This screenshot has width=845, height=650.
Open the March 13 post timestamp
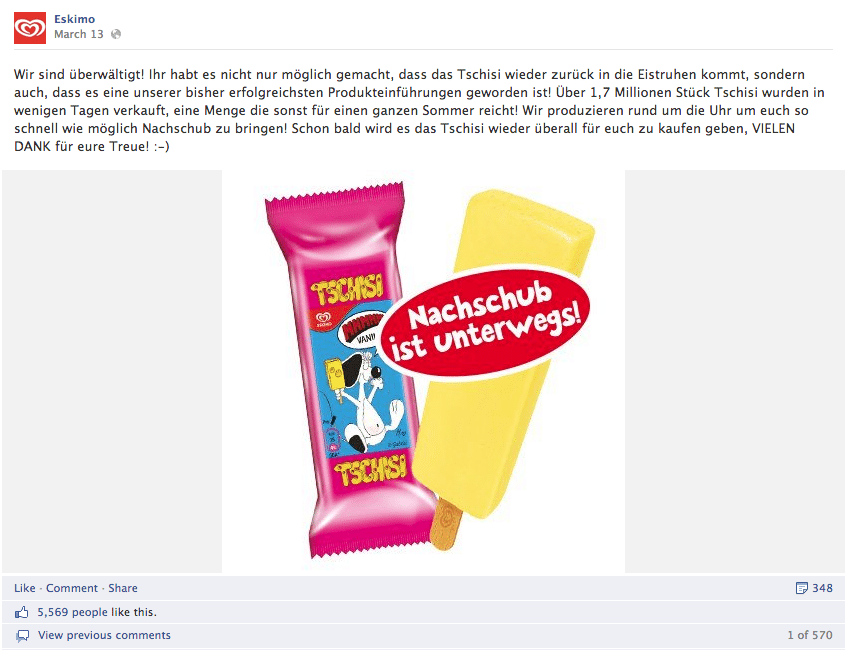(x=79, y=34)
